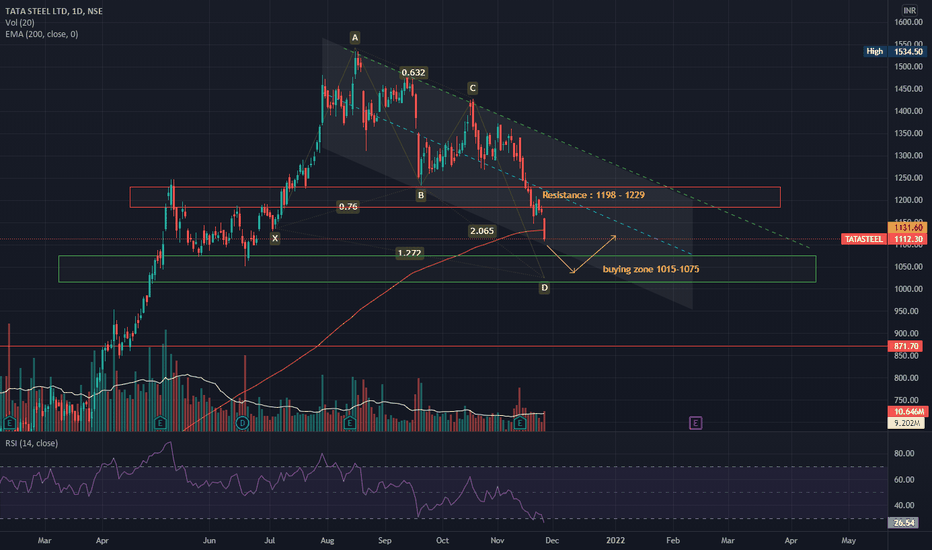Image resolution: width=932 pixels, height=550 pixels.
Task: Select the harmonic pattern point B label
Action: 421,195
